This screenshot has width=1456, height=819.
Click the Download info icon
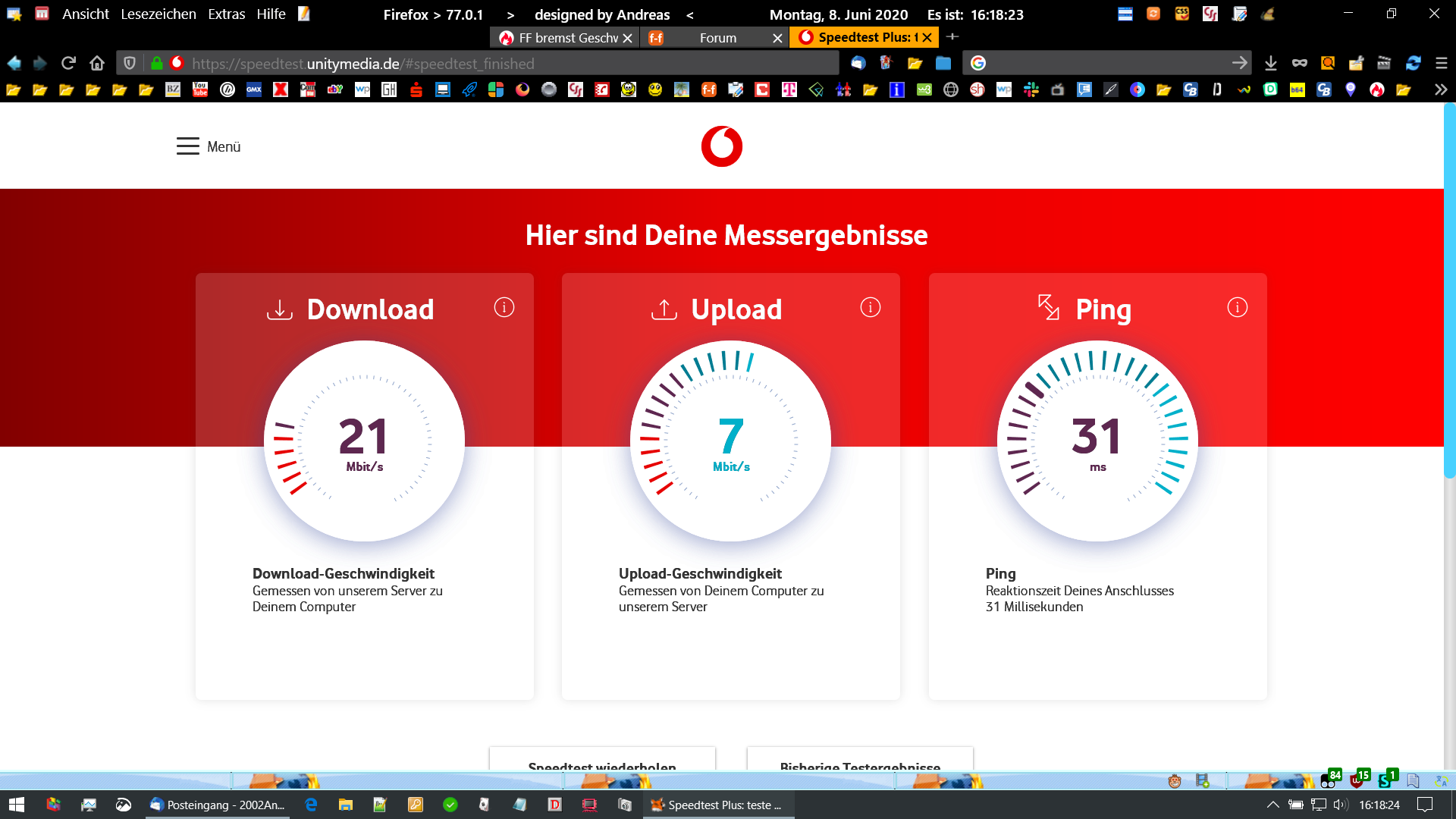click(504, 307)
